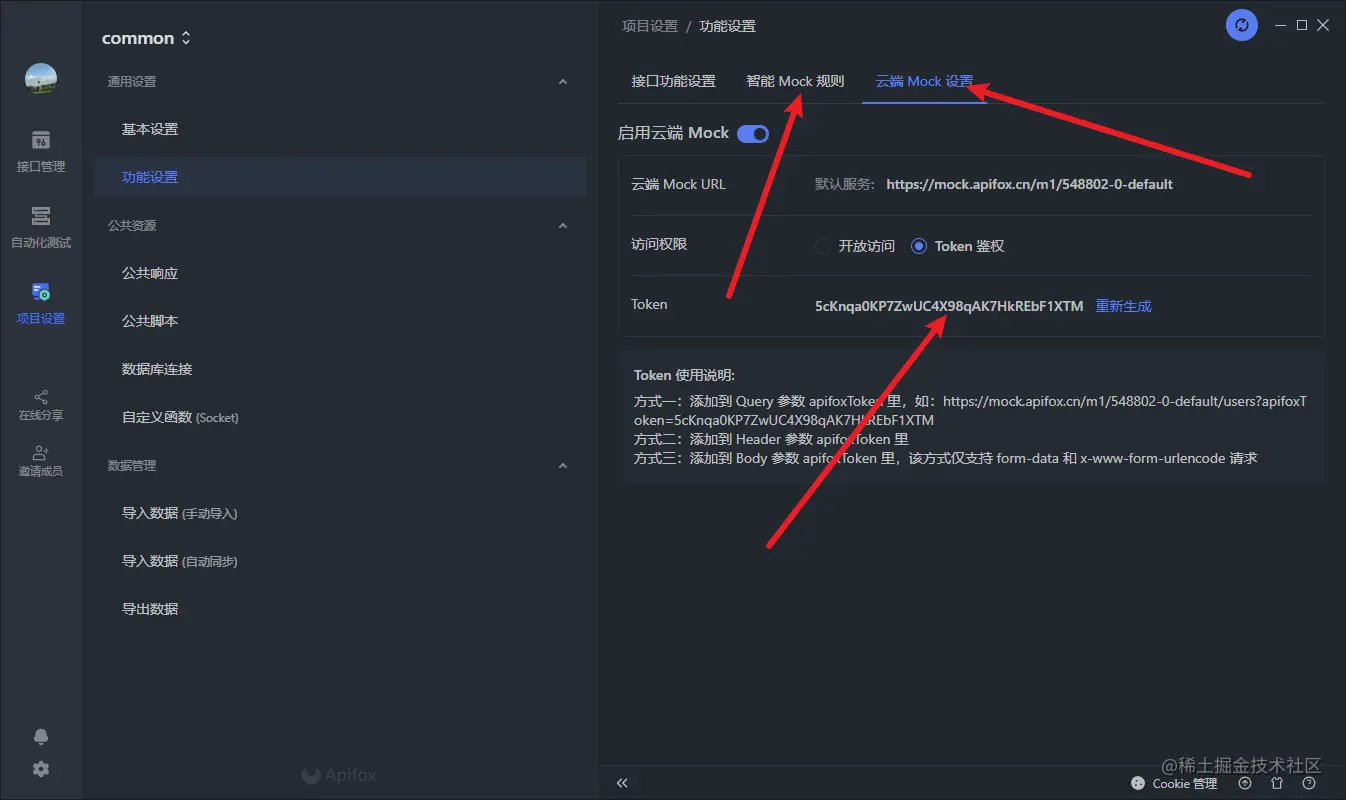1346x800 pixels.
Task: Toggle the 启用云端 Mock switch
Action: pyautogui.click(x=753, y=133)
